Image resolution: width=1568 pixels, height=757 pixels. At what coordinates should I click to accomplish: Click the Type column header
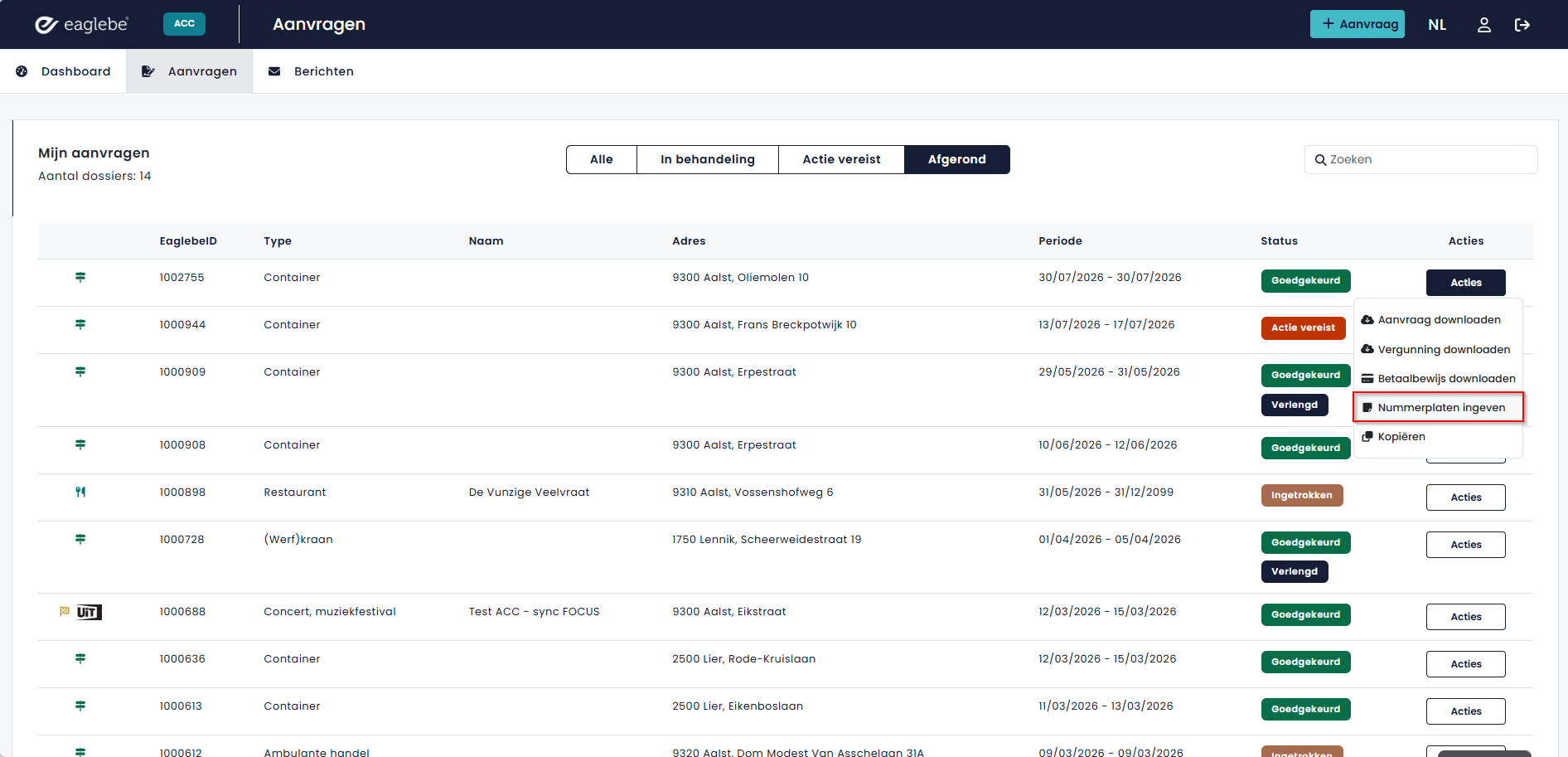click(278, 241)
